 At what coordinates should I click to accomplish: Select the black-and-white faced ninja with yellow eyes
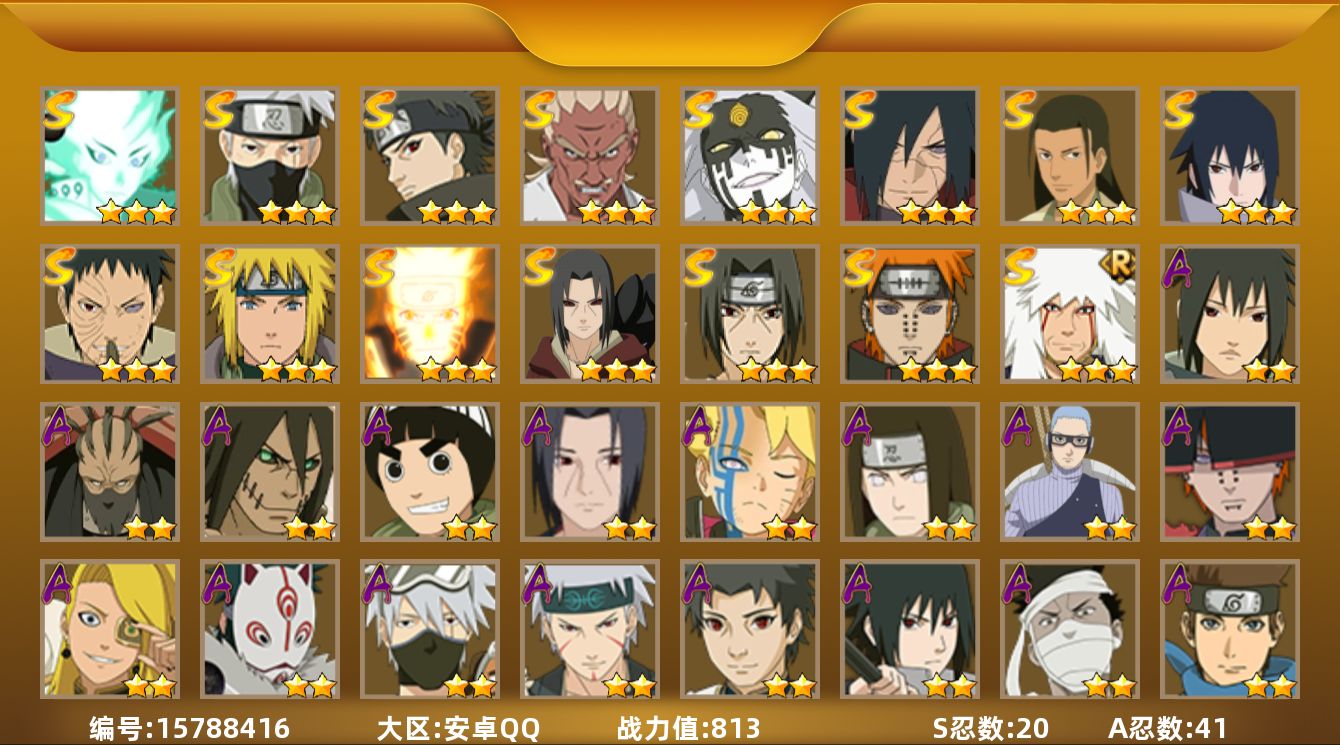tap(749, 156)
